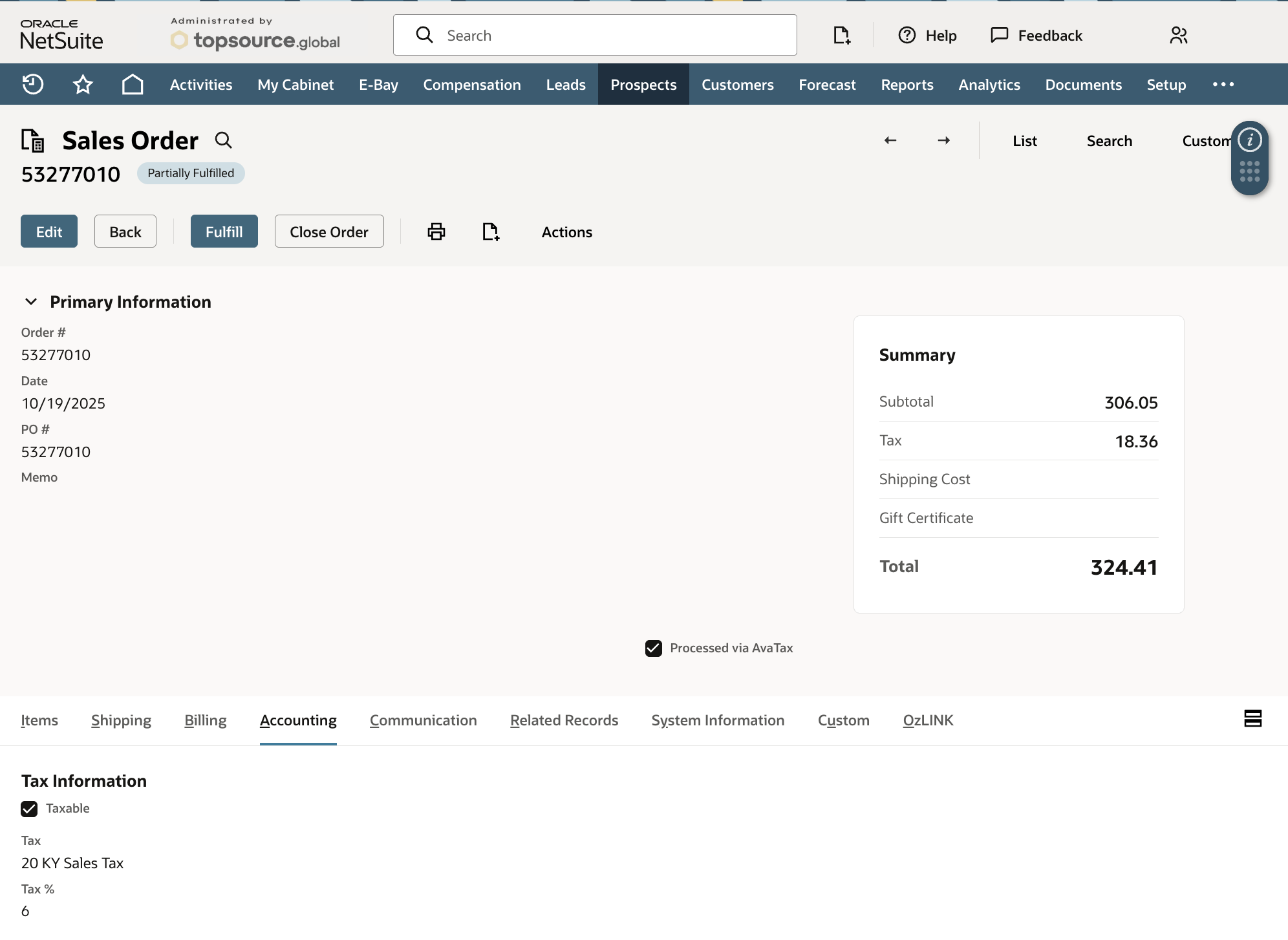Toggle the Processed via AvaTax checkbox
The height and width of the screenshot is (940, 1288).
(x=654, y=648)
